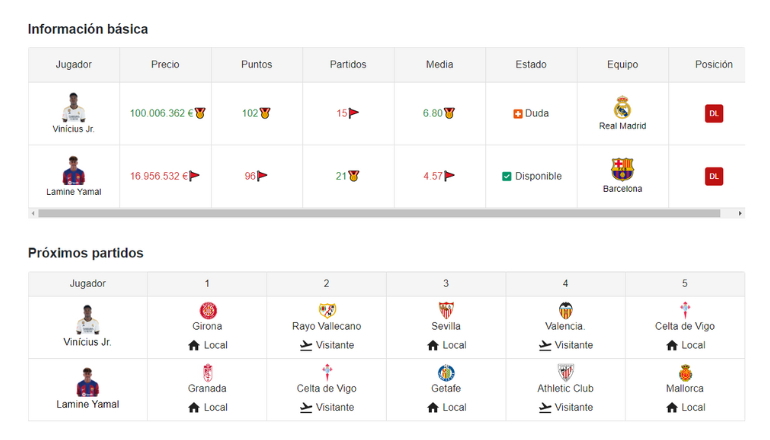Viewport: 770px width, 440px height.
Task: Click the Real Madrid crest icon
Action: pos(622,107)
